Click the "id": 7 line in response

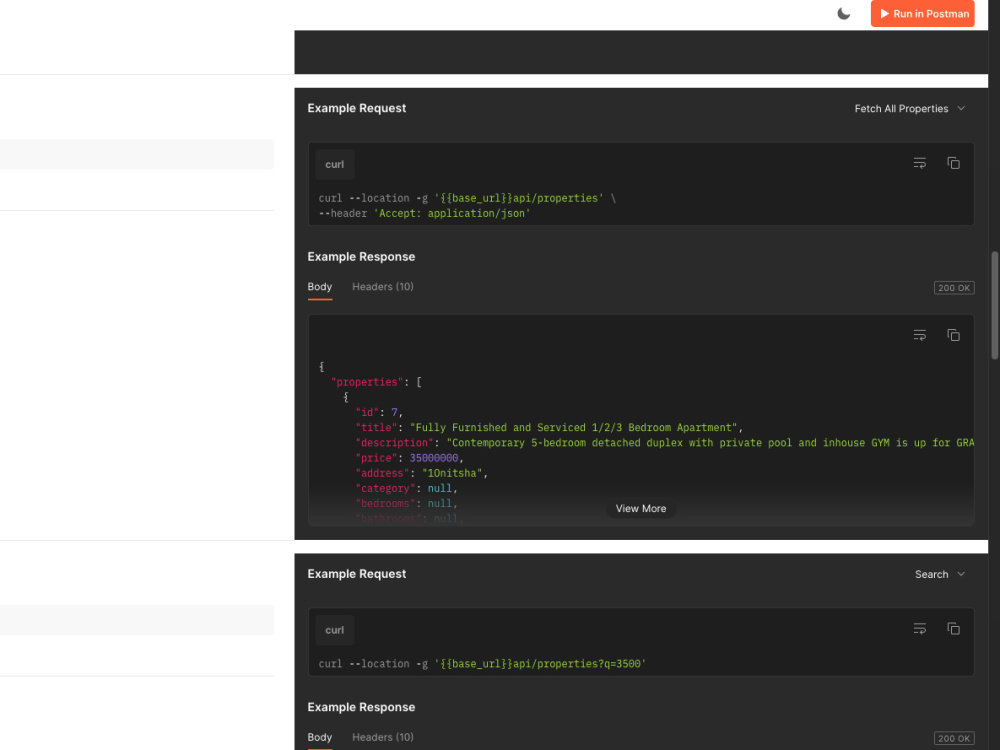click(379, 413)
